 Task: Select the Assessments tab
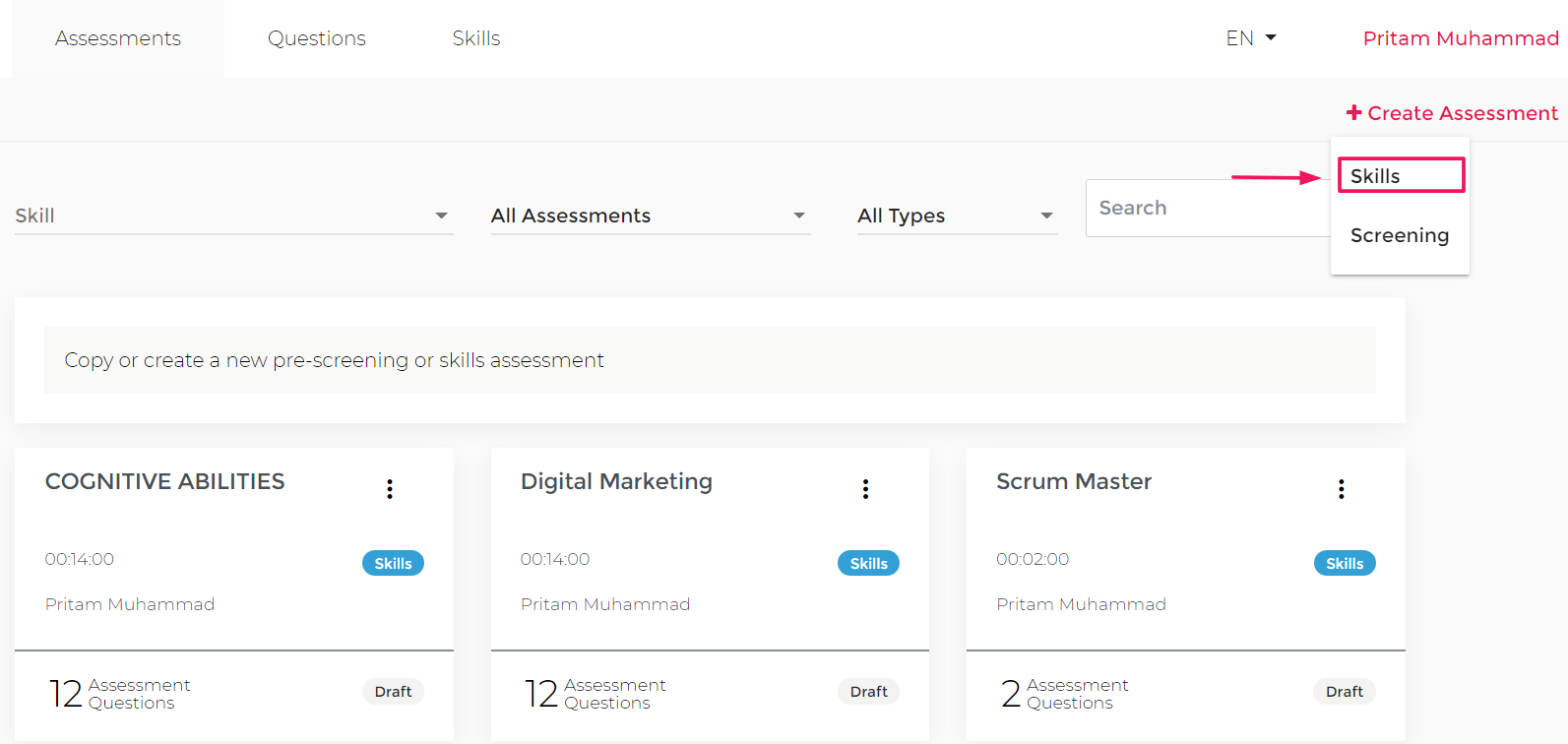pos(118,38)
